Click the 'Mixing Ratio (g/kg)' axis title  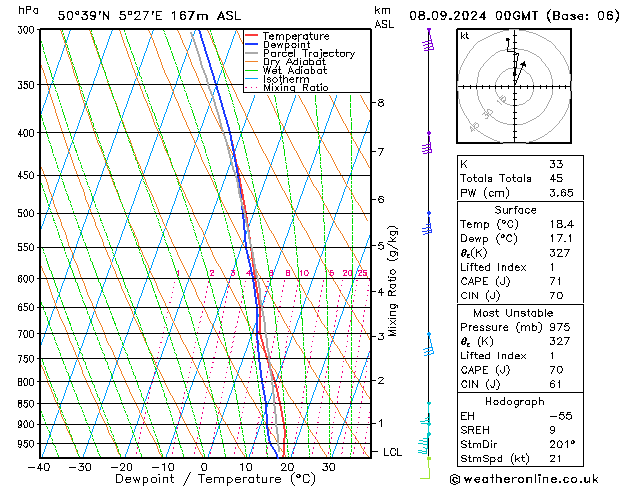point(393,281)
